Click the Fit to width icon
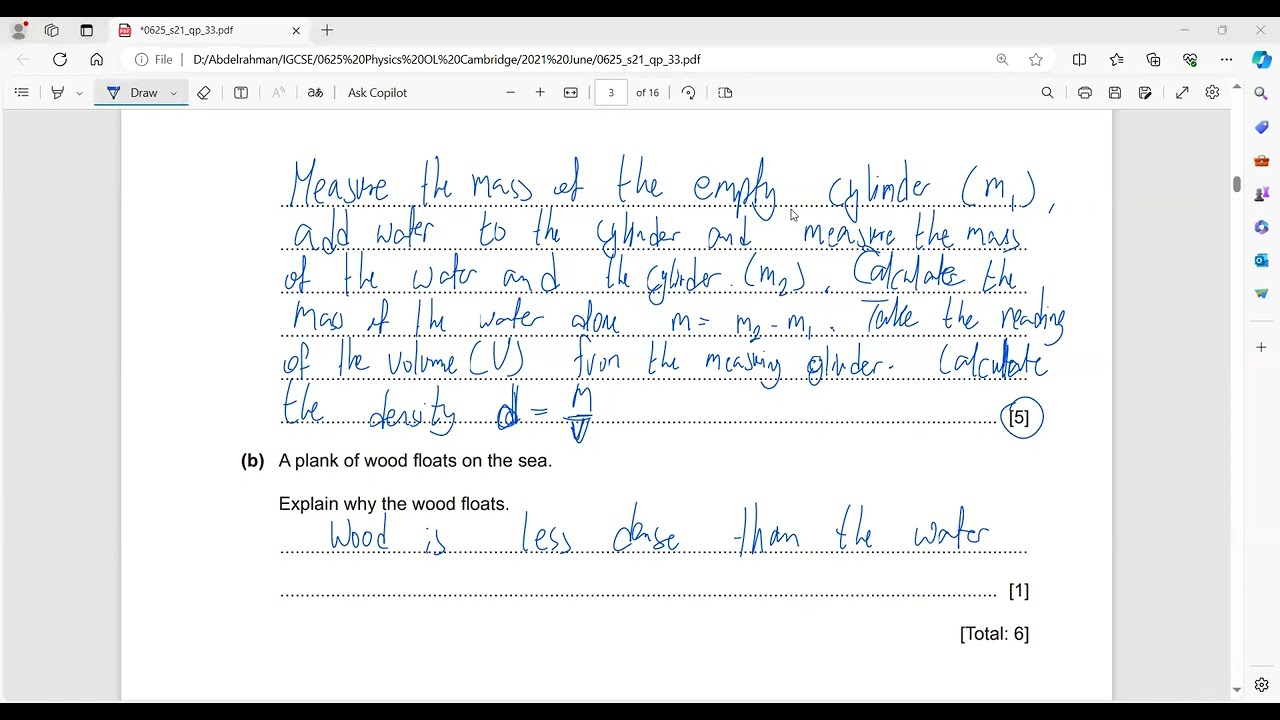The height and width of the screenshot is (720, 1280). (571, 92)
